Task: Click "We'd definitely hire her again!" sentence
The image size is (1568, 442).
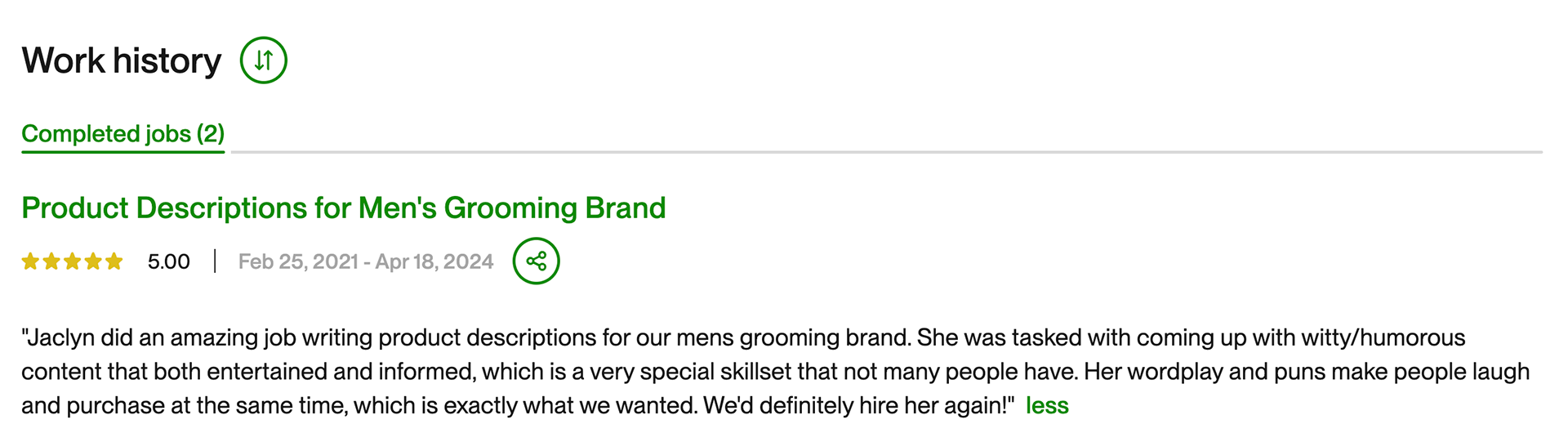Action: tap(858, 406)
